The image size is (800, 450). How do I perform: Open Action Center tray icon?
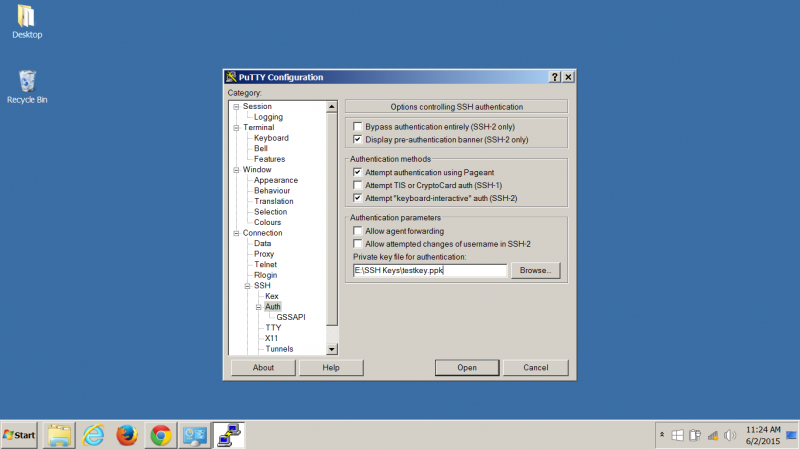pos(695,435)
